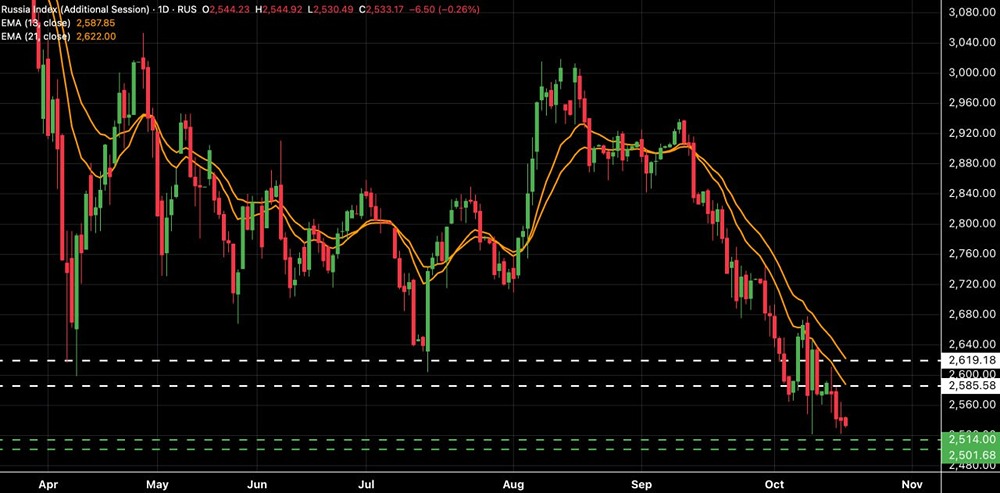Click the green 2,514.00 price label
Viewport: 1000px width, 493px height.
pyautogui.click(x=972, y=439)
